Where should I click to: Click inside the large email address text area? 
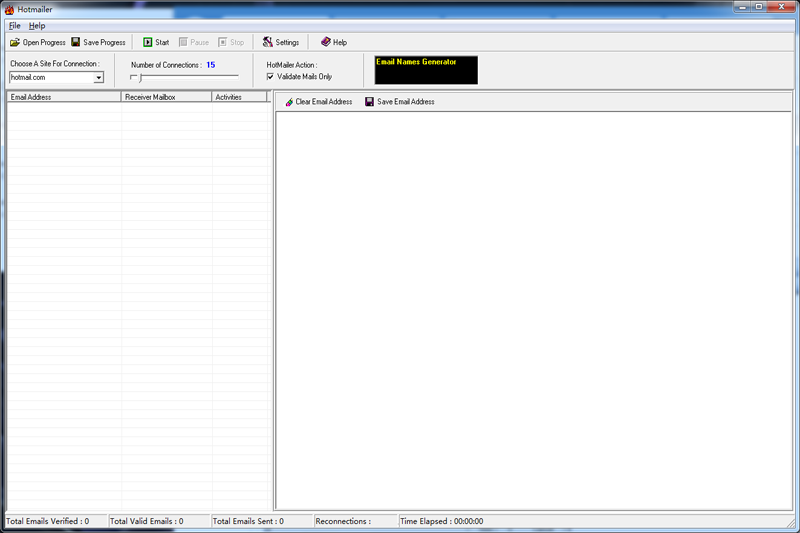tap(533, 311)
